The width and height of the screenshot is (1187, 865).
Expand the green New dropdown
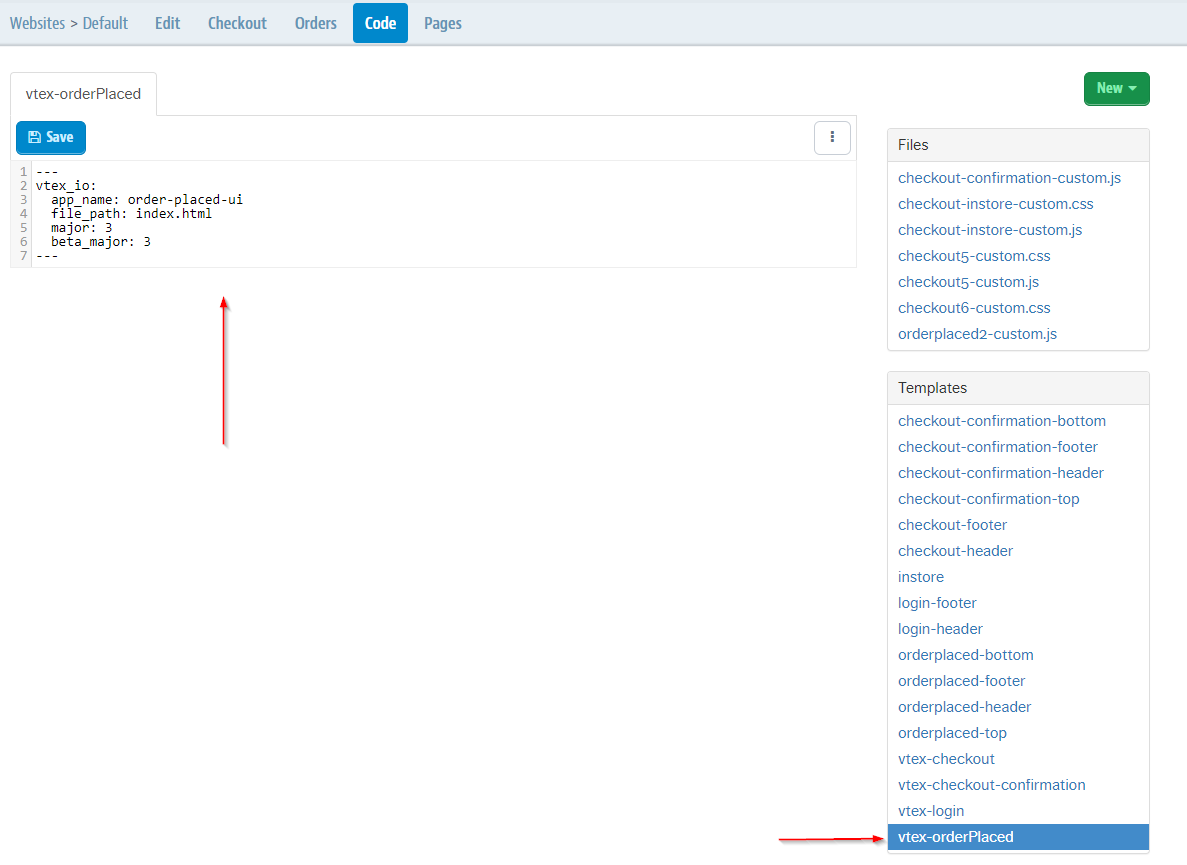coord(1116,89)
